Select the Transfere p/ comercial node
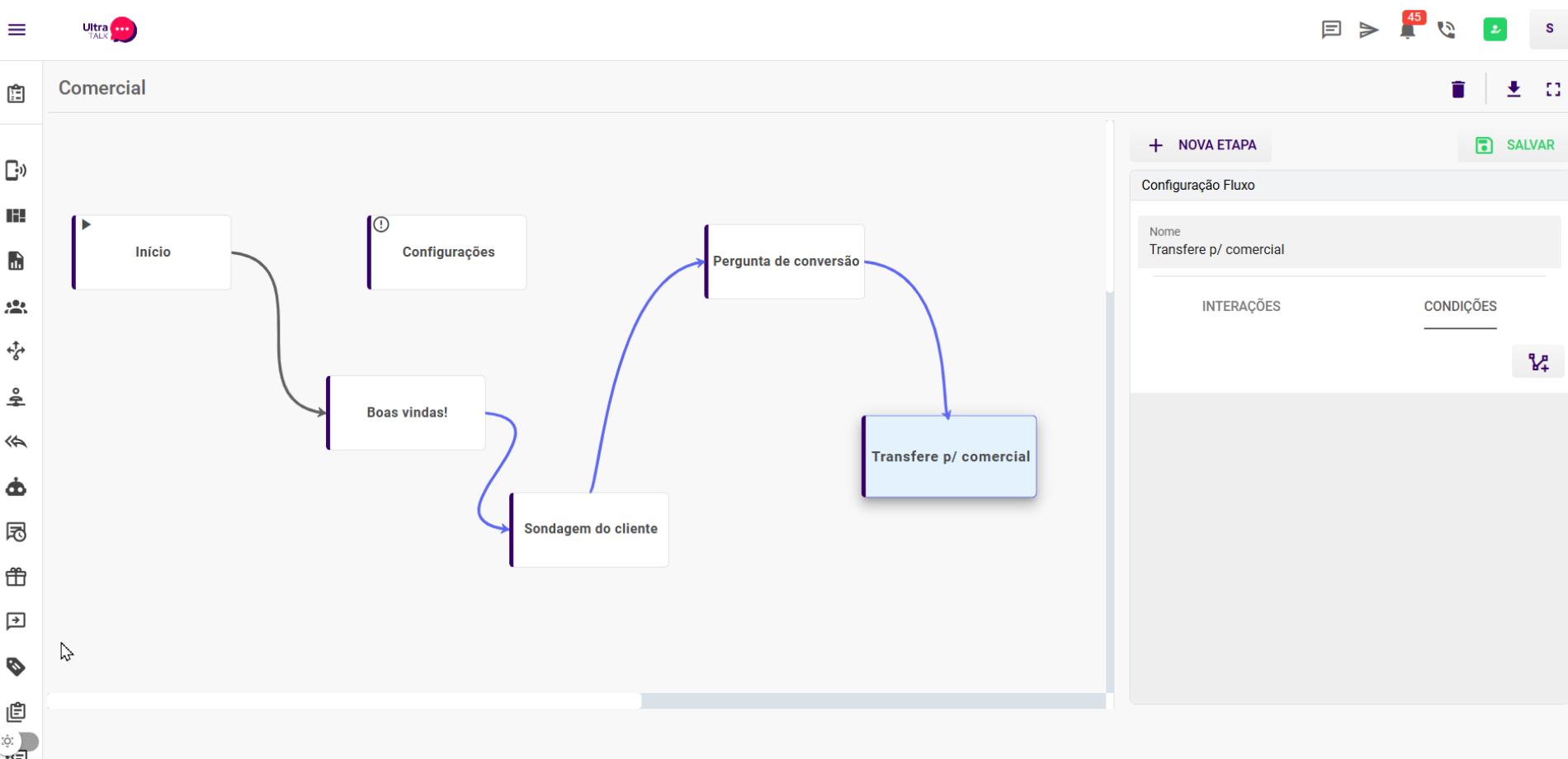Screen dimensions: 1568x759 tap(950, 456)
